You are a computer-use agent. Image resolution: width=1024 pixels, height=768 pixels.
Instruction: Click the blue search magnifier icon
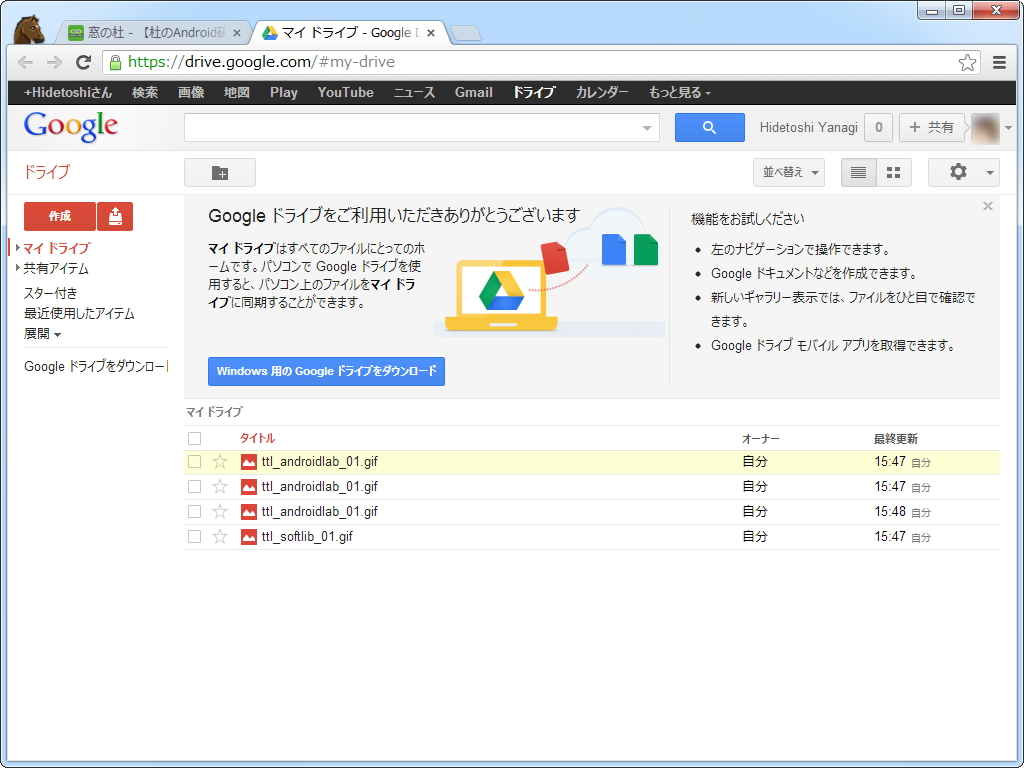tap(709, 127)
